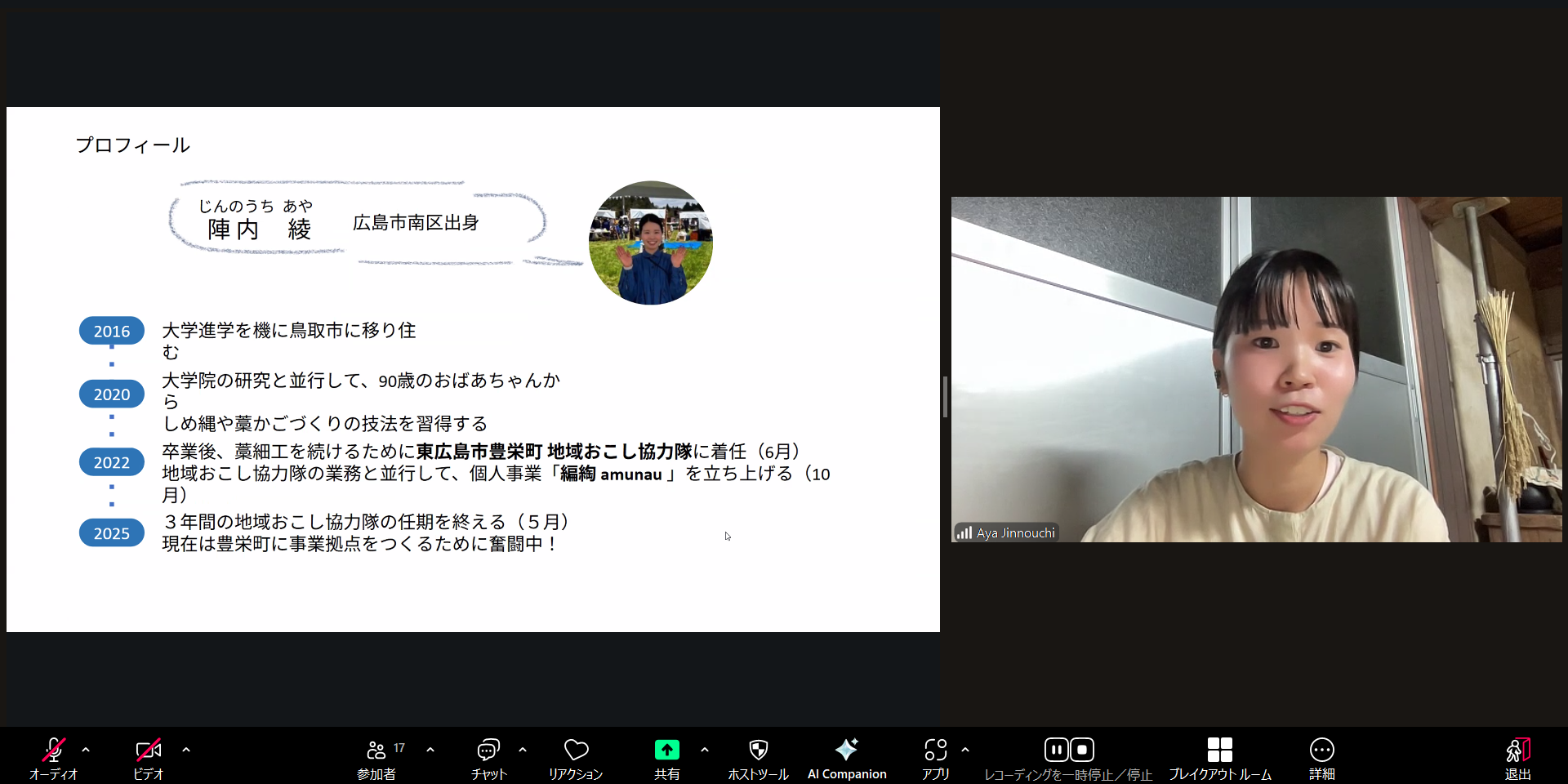Select Aya Jinnouchi's video tile
This screenshot has width=1568, height=784.
pos(1256,369)
